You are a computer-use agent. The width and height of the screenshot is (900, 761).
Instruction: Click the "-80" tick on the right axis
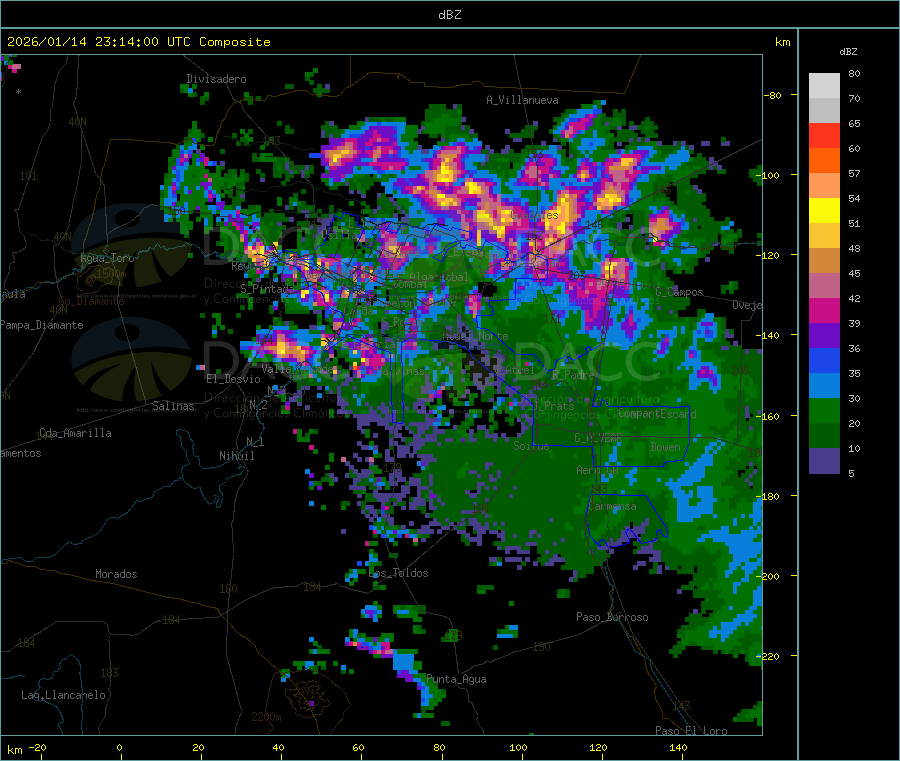click(x=773, y=95)
